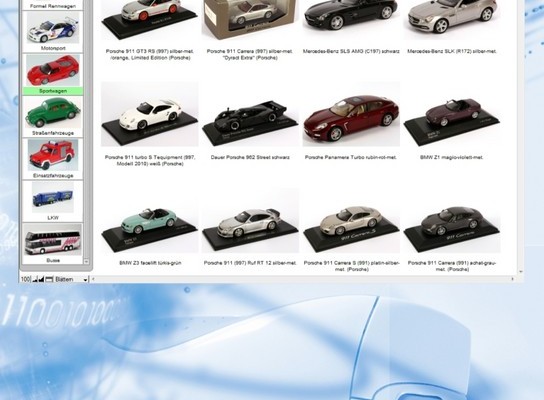Click the small zoom-out mountain icon
The height and width of the screenshot is (400, 544).
[x=35, y=280]
